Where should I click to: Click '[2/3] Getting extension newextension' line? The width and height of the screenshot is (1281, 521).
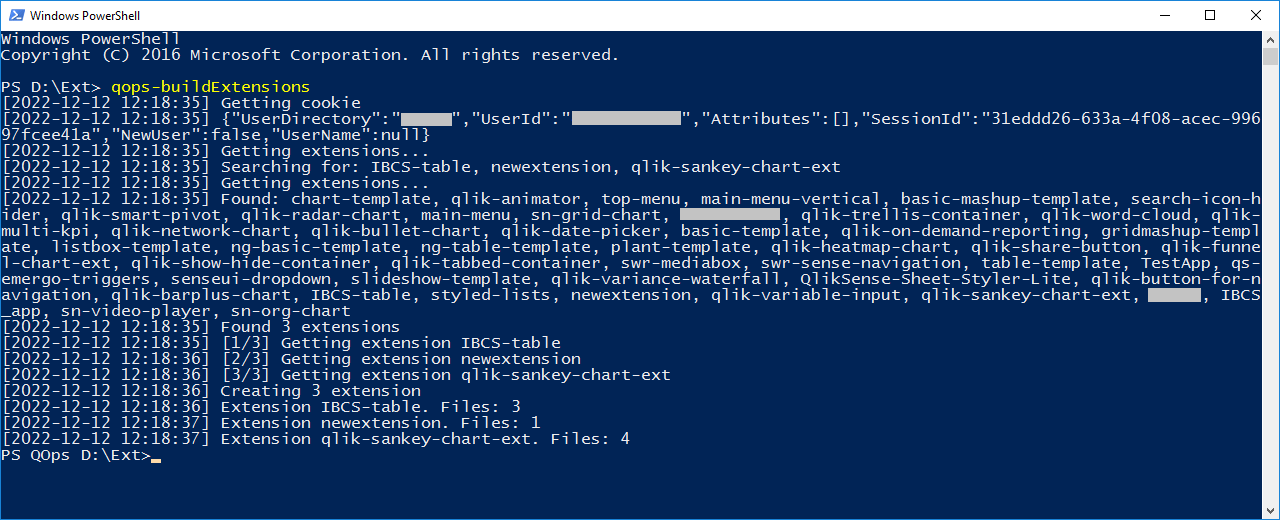[291, 359]
